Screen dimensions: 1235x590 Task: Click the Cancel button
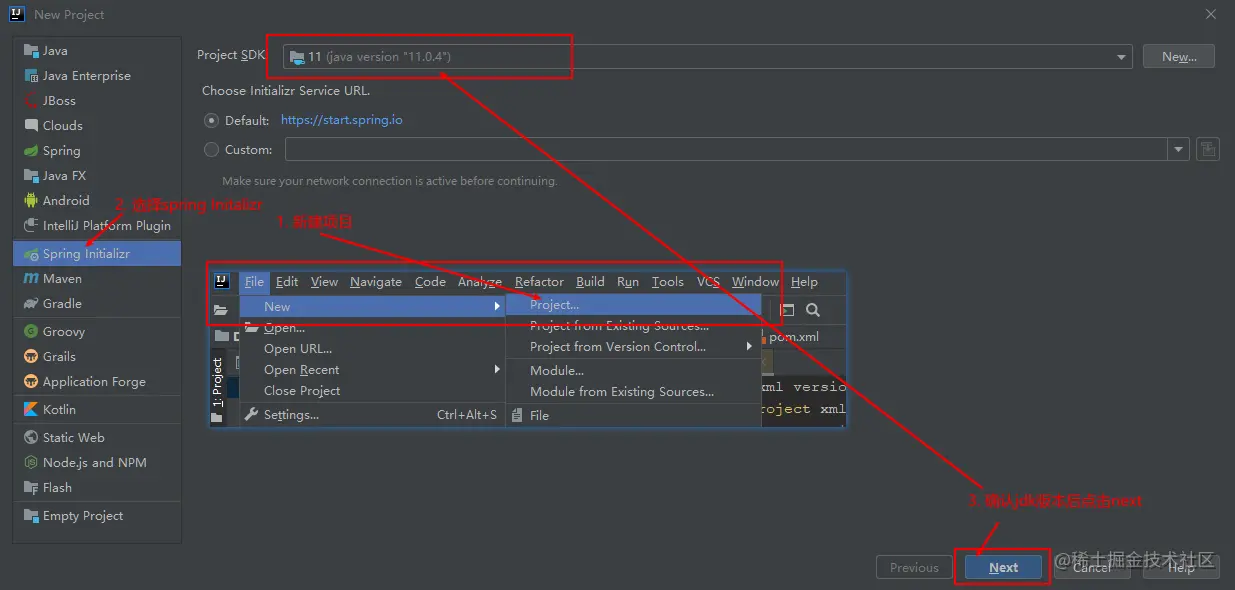coord(1092,567)
